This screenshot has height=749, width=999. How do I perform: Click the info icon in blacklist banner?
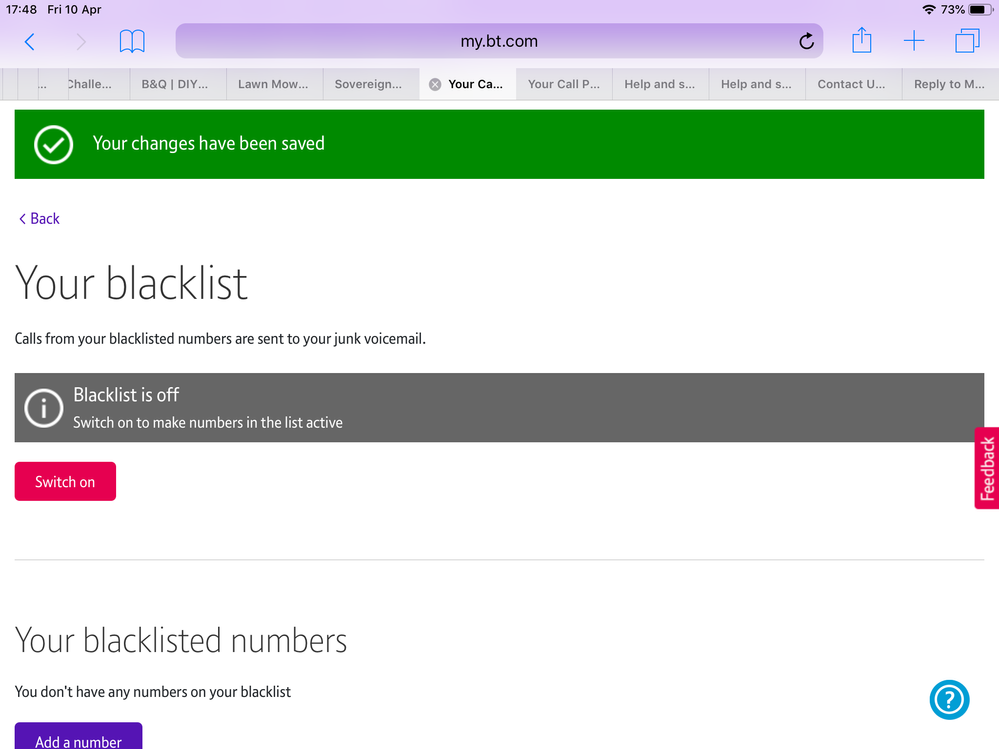tap(43, 408)
